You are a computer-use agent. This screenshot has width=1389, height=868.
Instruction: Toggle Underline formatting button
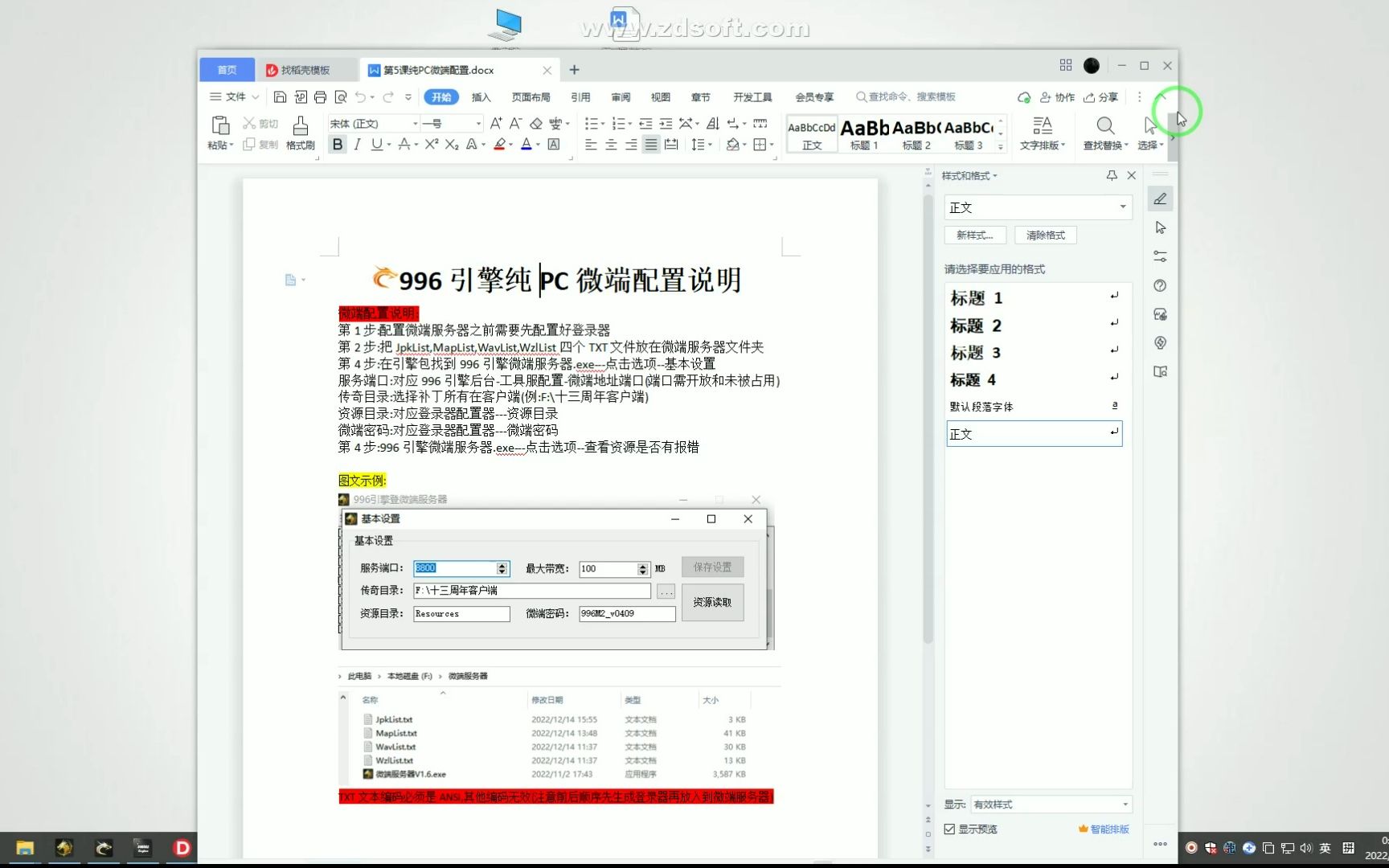click(377, 145)
